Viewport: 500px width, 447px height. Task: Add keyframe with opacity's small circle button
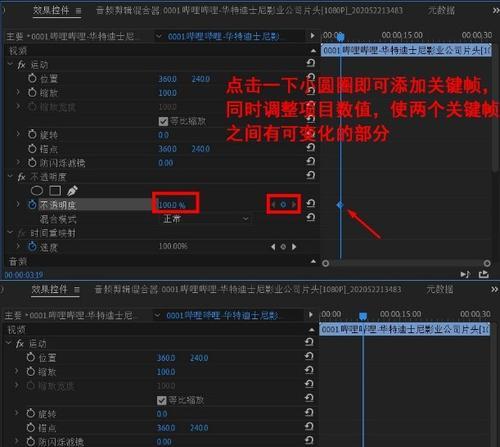click(x=283, y=205)
